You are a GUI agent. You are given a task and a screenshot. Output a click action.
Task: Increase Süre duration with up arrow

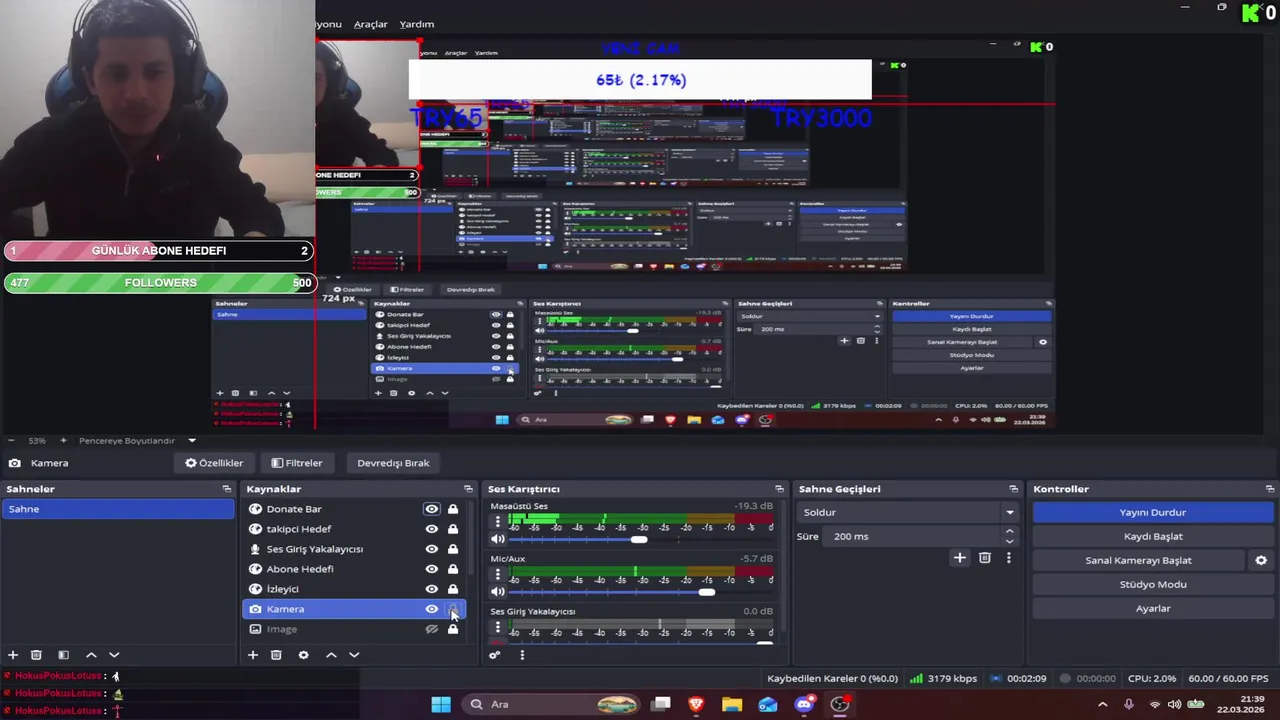1009,531
